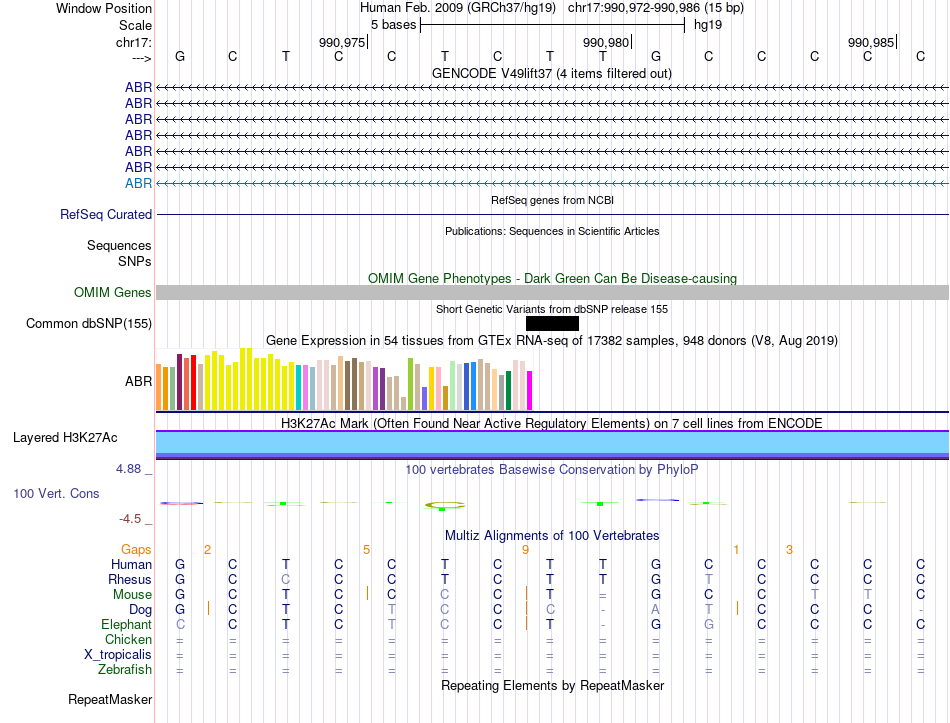Image resolution: width=950 pixels, height=723 pixels.
Task: Click the magenta last bar in GTEx chart
Action: point(530,391)
